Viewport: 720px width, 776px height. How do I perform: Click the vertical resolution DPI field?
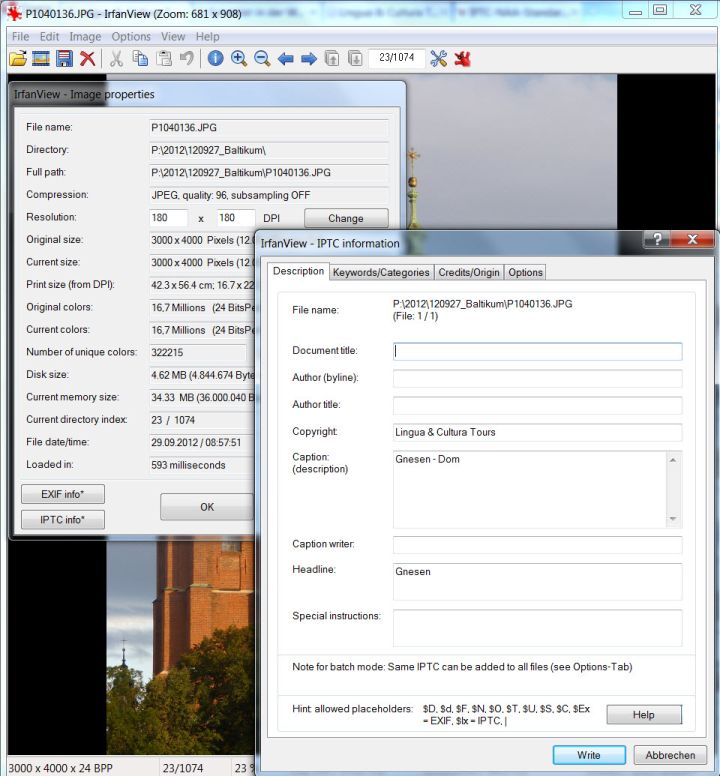coord(236,218)
